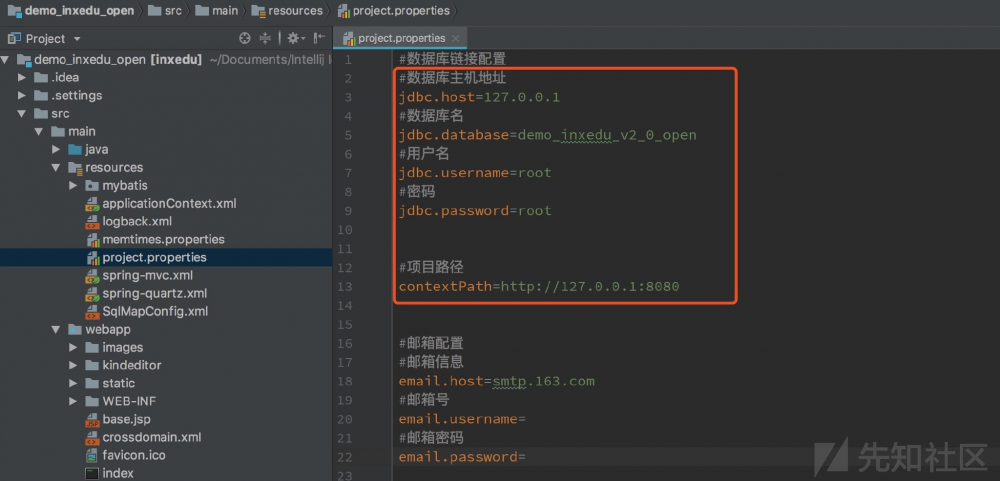Select project.properties file icon in tree
Screen dimensions: 1000x481
pyautogui.click(x=92, y=258)
